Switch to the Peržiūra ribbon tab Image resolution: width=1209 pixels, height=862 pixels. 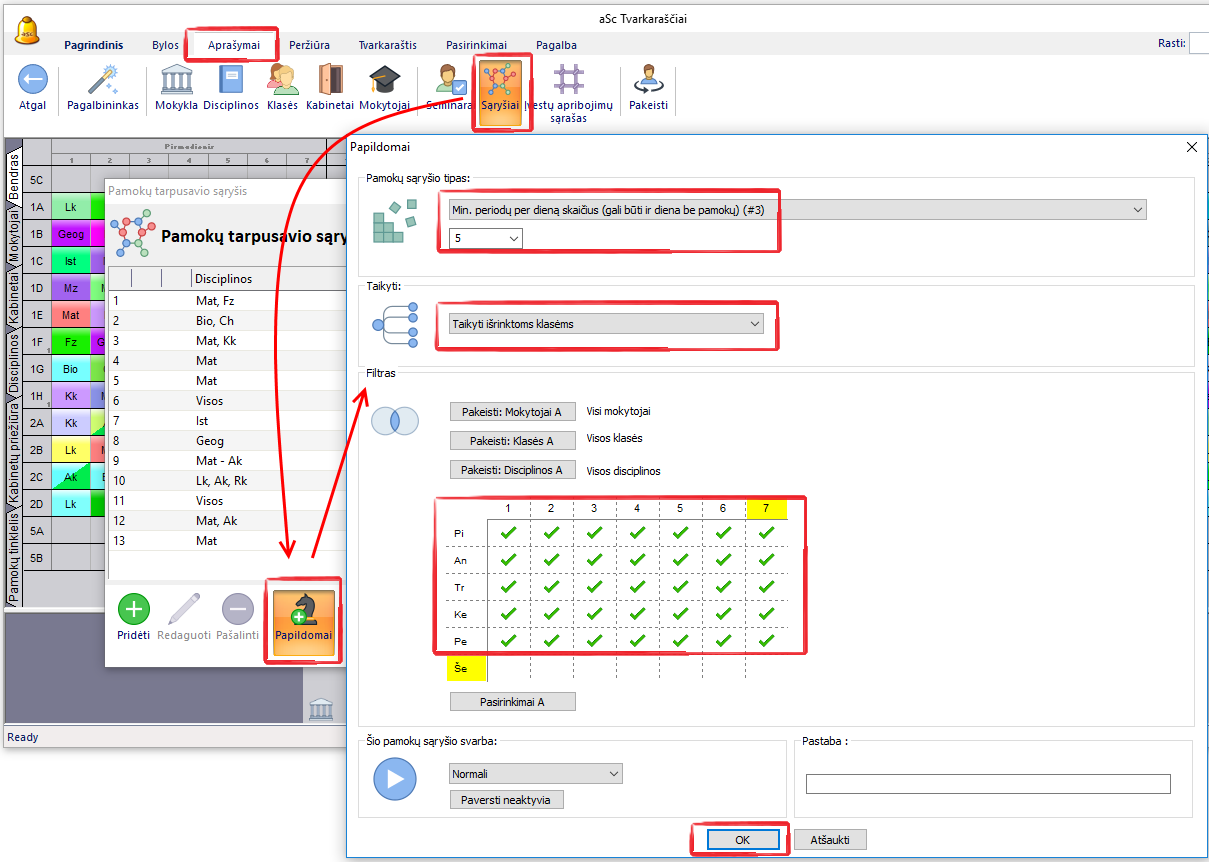pos(309,45)
